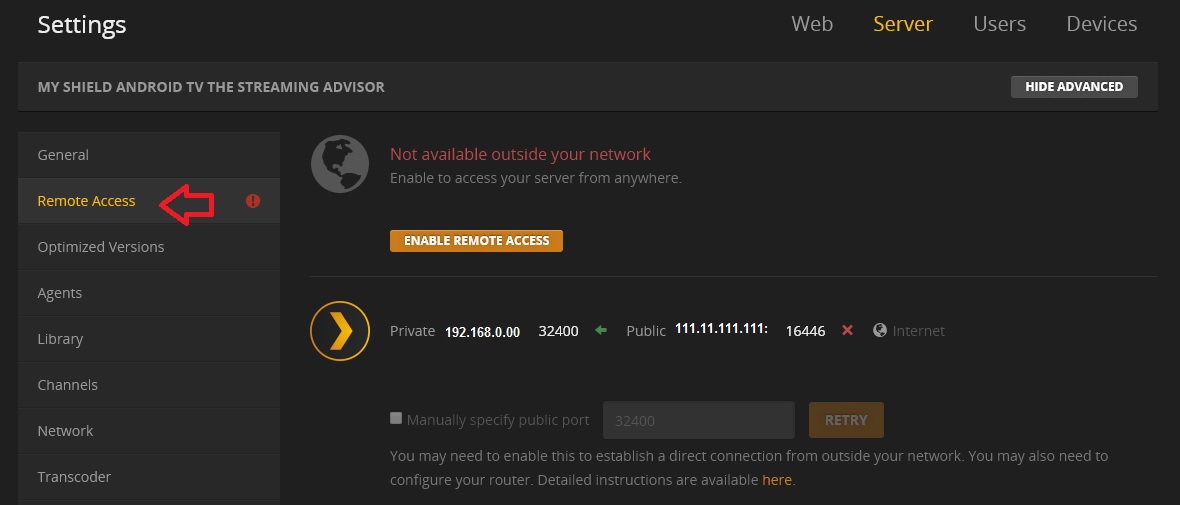Click the globe icon beside the network status
This screenshot has height=505, width=1180.
point(340,164)
